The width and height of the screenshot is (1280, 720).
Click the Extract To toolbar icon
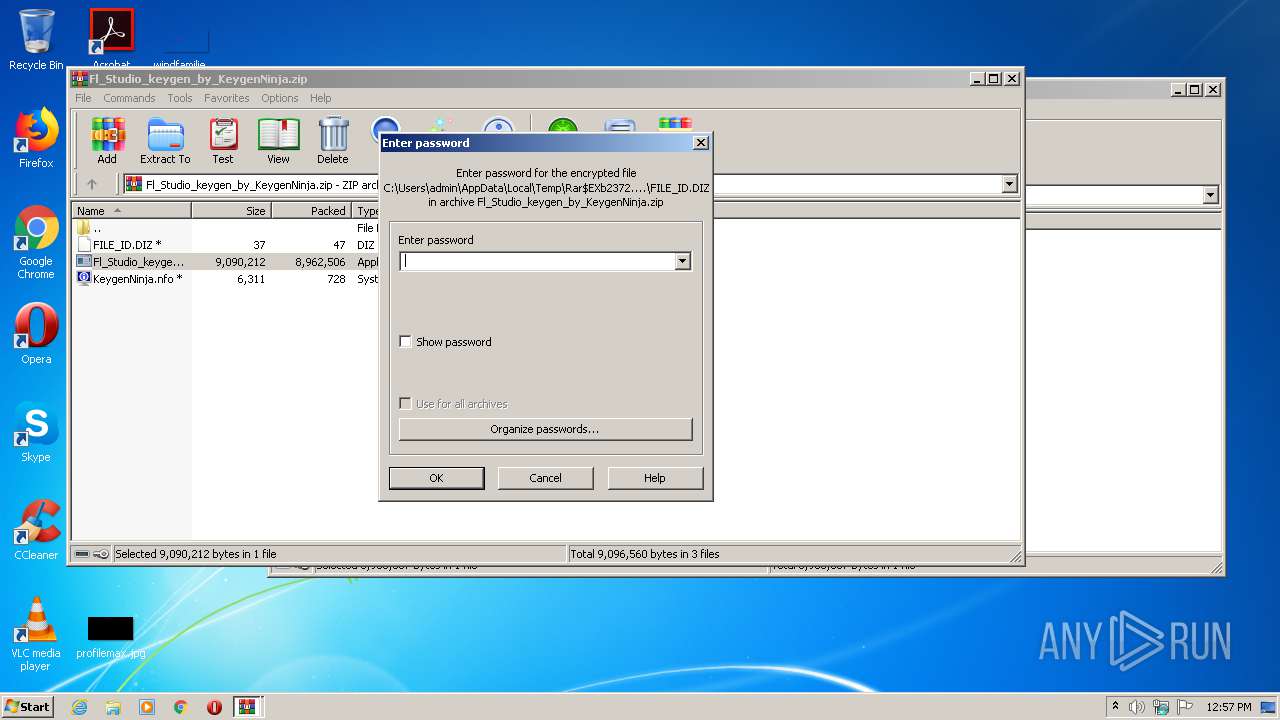(165, 140)
